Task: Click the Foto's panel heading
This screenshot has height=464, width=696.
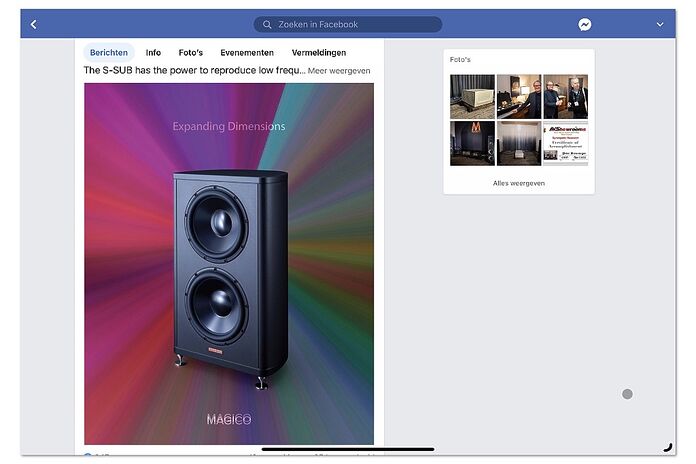Action: pos(460,59)
